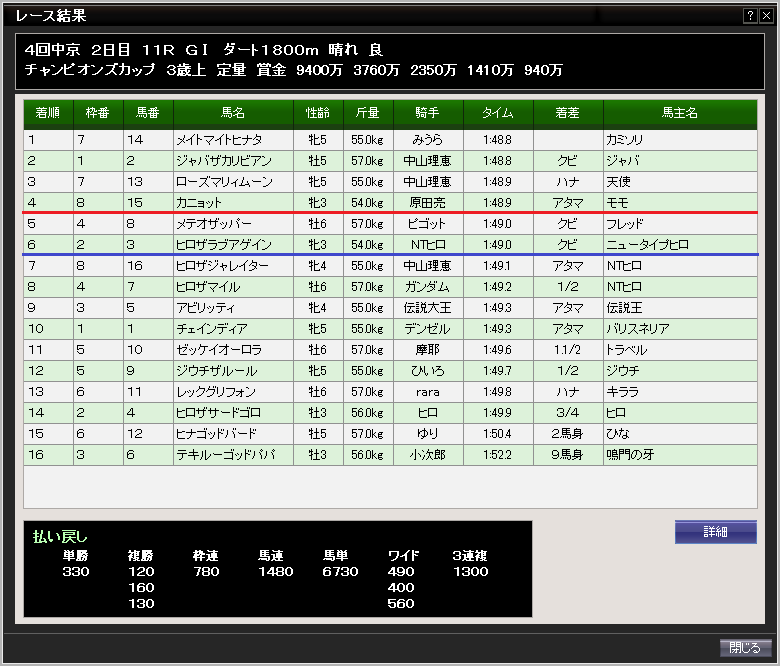Viewport: 780px width, 666px height.
Task: Click the タイム column header
Action: click(x=497, y=114)
